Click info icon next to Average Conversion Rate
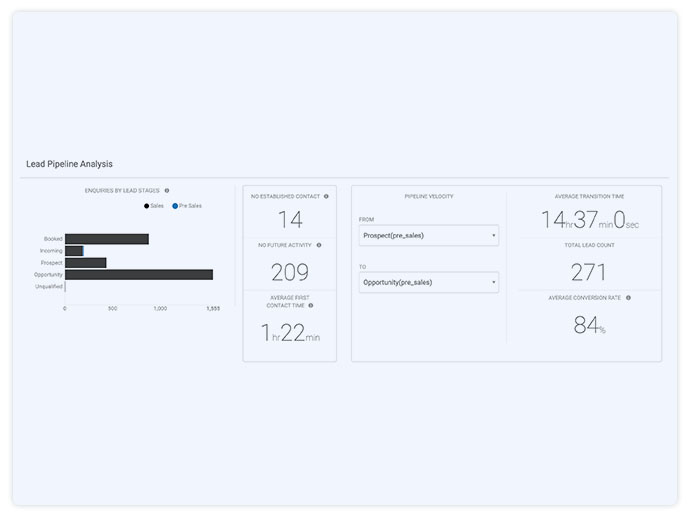 coord(628,298)
